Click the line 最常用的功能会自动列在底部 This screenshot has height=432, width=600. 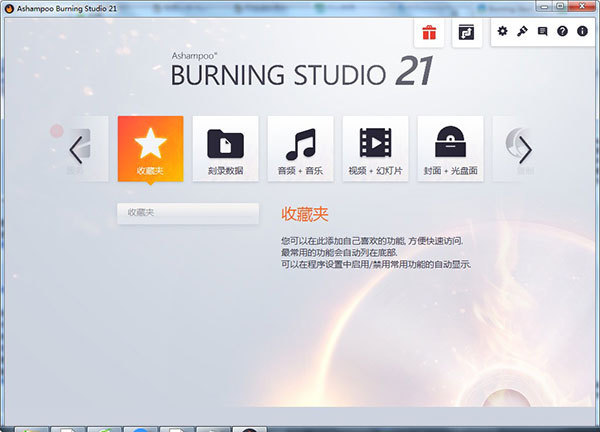339,253
